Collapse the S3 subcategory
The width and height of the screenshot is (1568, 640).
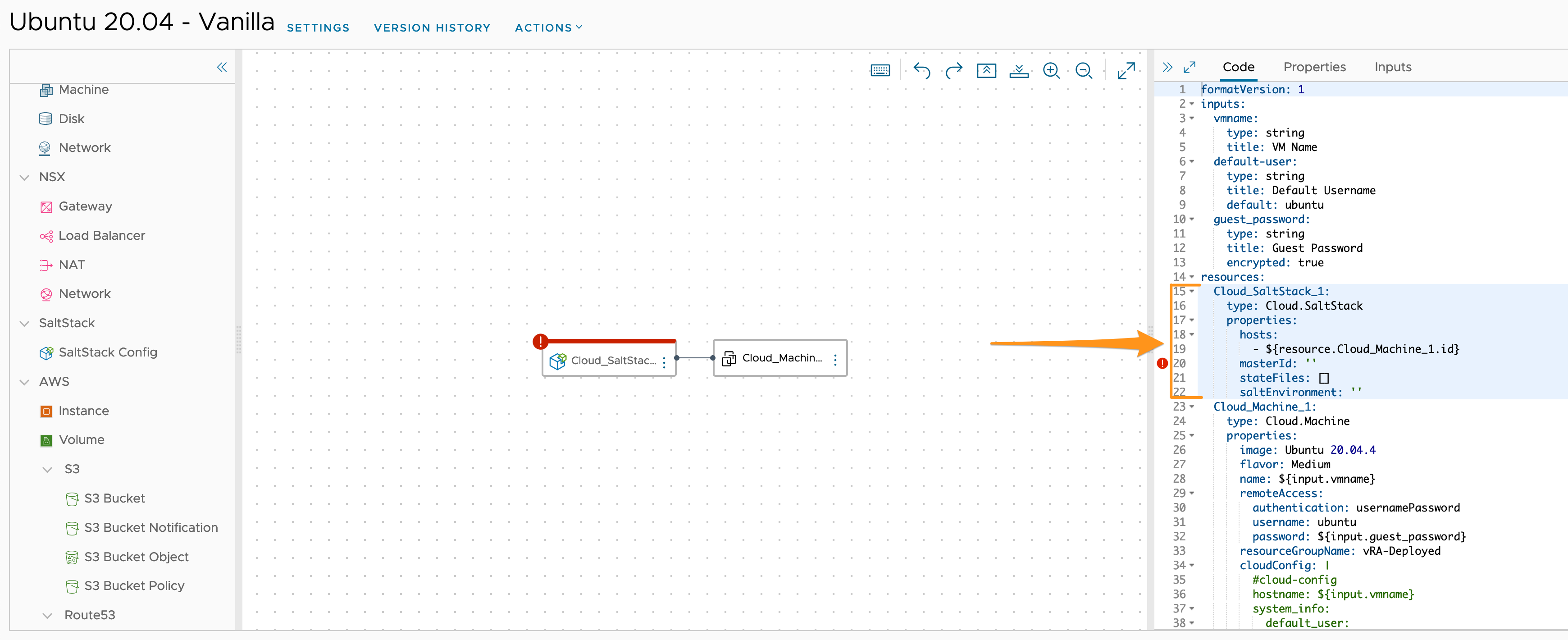[x=47, y=470]
